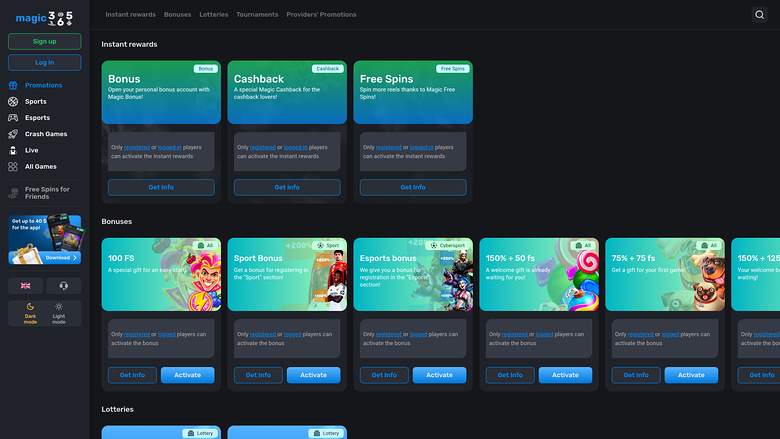The image size is (780, 439).
Task: Click logged-in link in Cashback card
Action: click(295, 147)
